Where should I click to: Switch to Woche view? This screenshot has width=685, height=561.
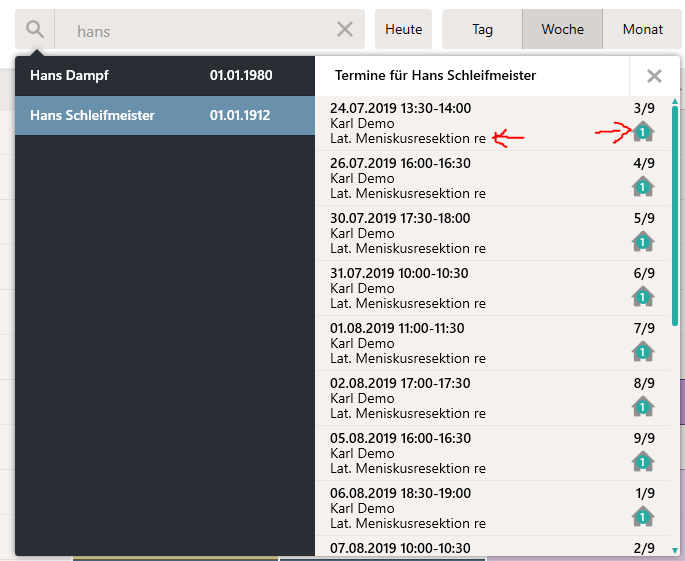tap(563, 29)
